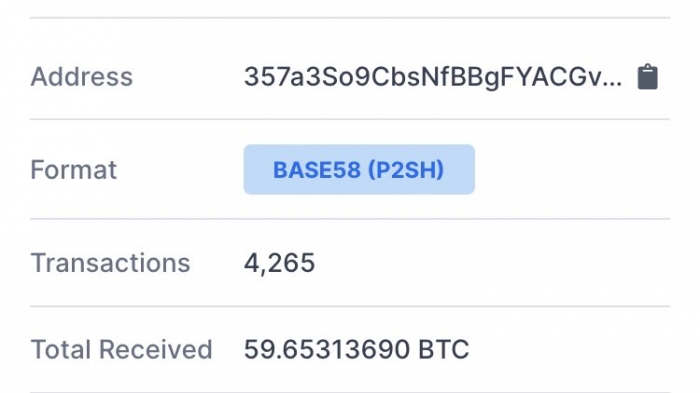Click the word BASE58 inside the badge
The width and height of the screenshot is (700, 393).
[x=317, y=170]
